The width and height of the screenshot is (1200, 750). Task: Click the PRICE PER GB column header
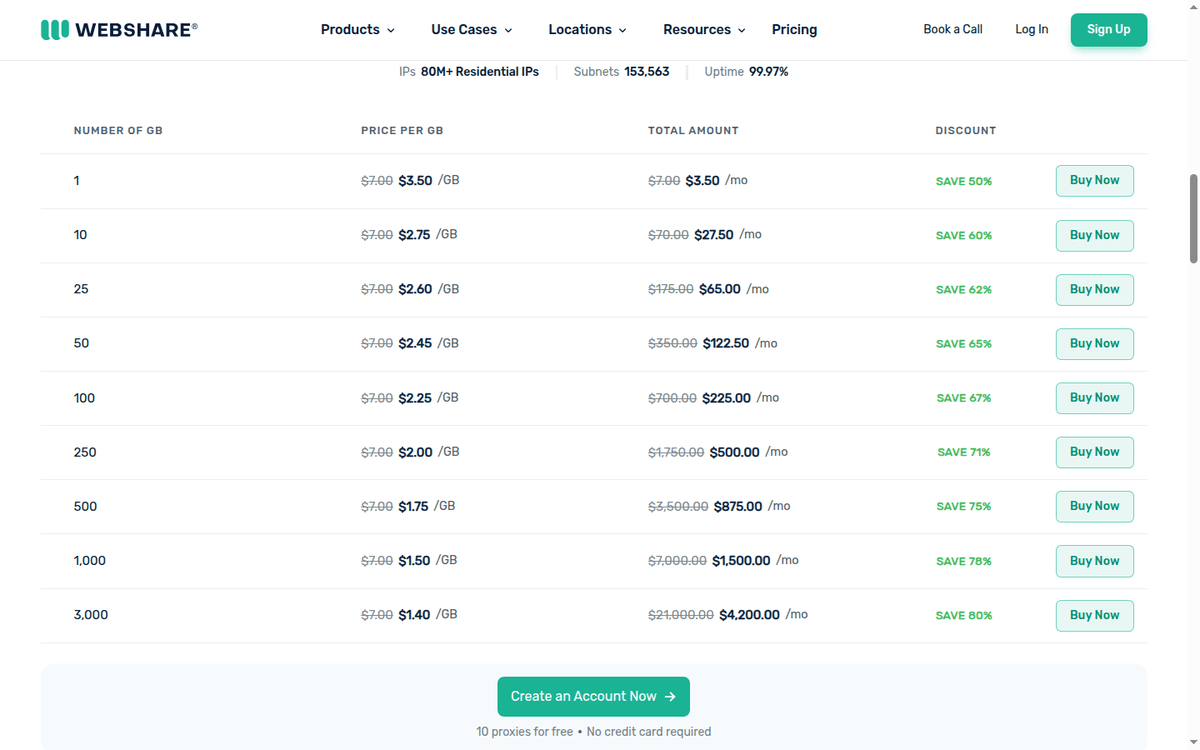pyautogui.click(x=402, y=131)
